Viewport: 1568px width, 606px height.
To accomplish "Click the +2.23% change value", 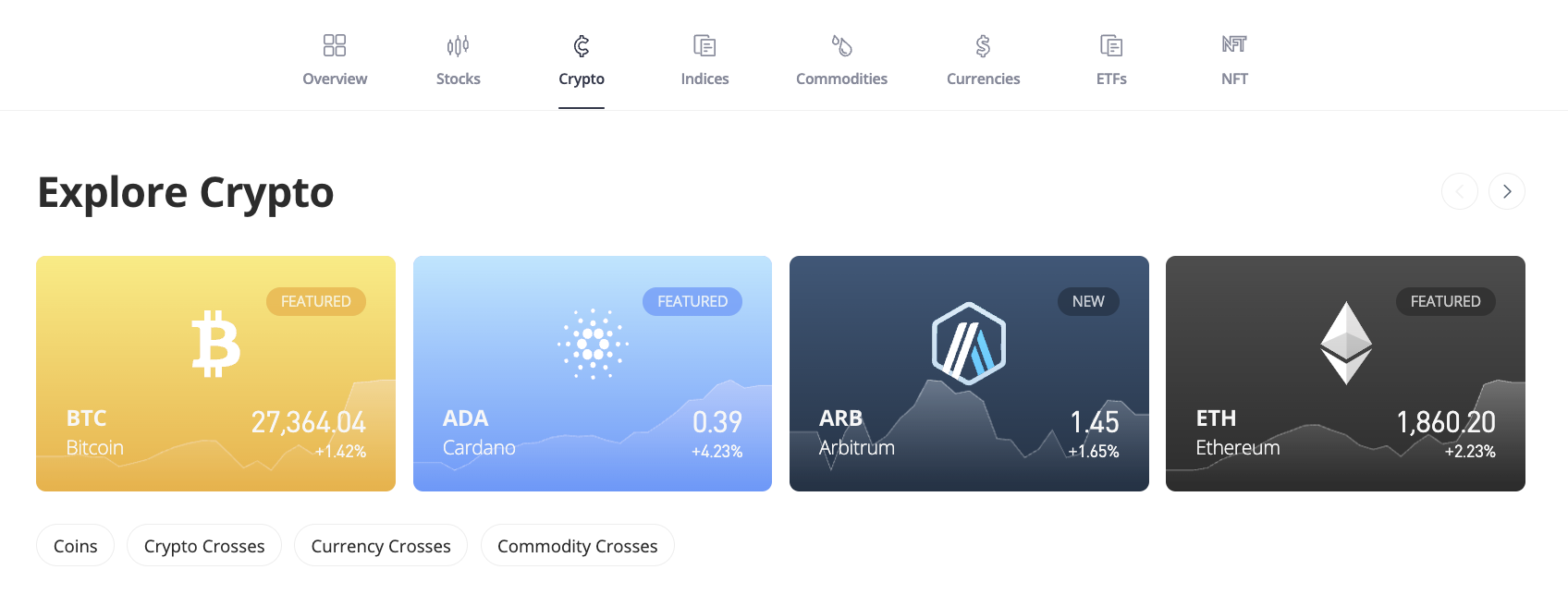I will coord(1470,452).
